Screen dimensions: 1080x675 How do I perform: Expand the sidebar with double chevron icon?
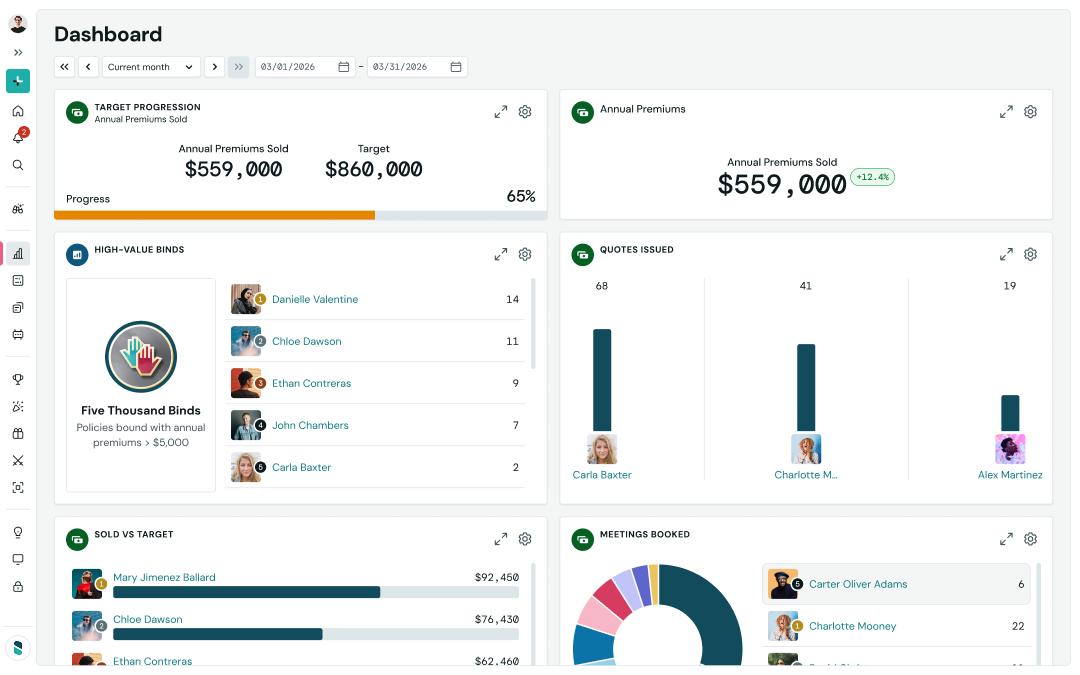18,52
